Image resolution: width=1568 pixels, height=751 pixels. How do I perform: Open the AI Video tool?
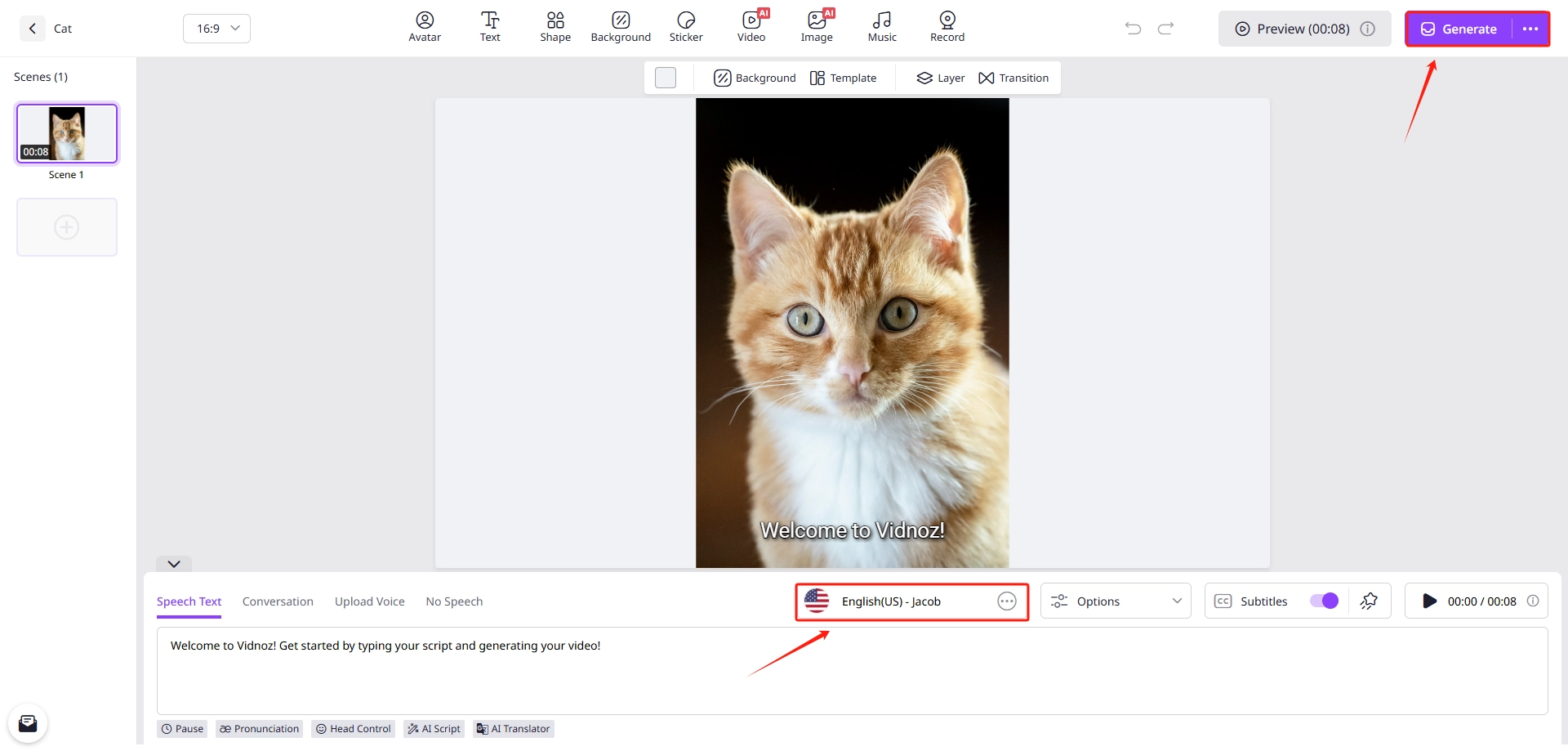[751, 27]
